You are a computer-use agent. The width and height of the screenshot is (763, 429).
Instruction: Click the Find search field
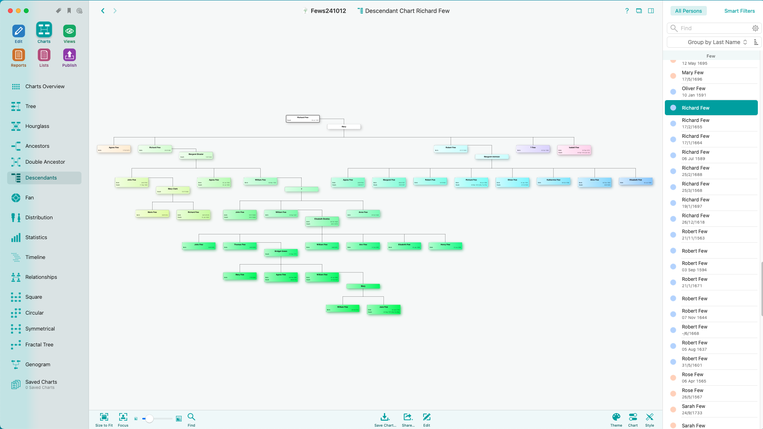click(713, 28)
